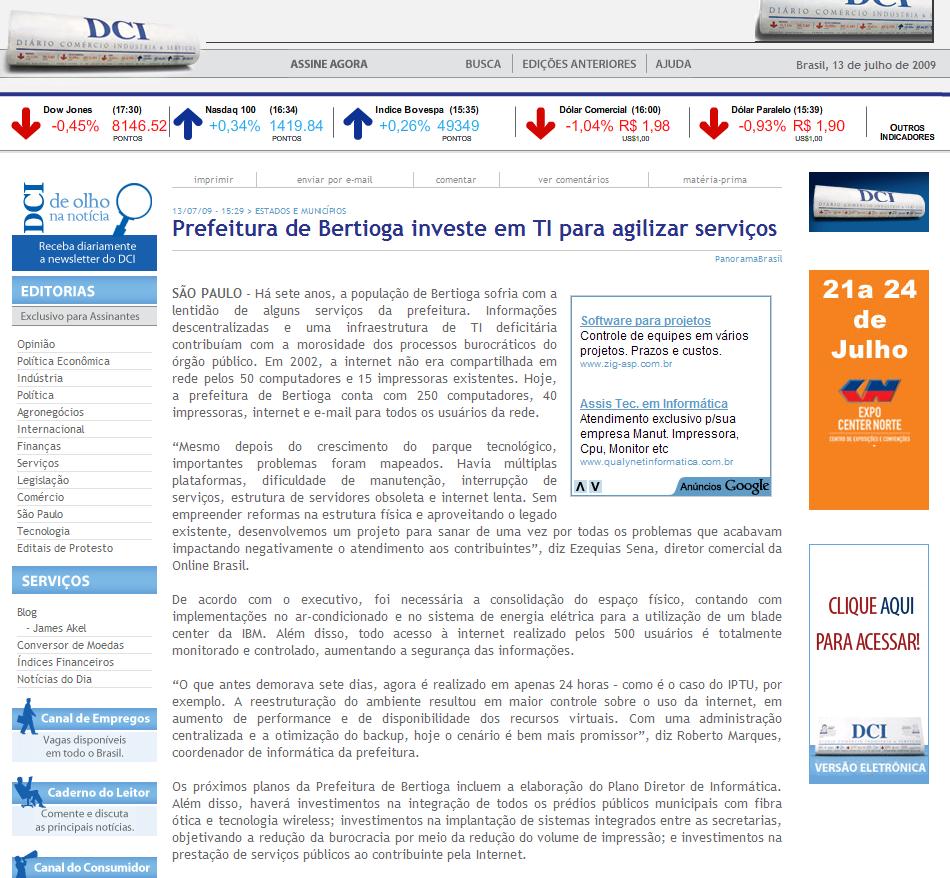Click the Dólar Comercial down arrow icon
The width and height of the screenshot is (950, 878).
540,123
